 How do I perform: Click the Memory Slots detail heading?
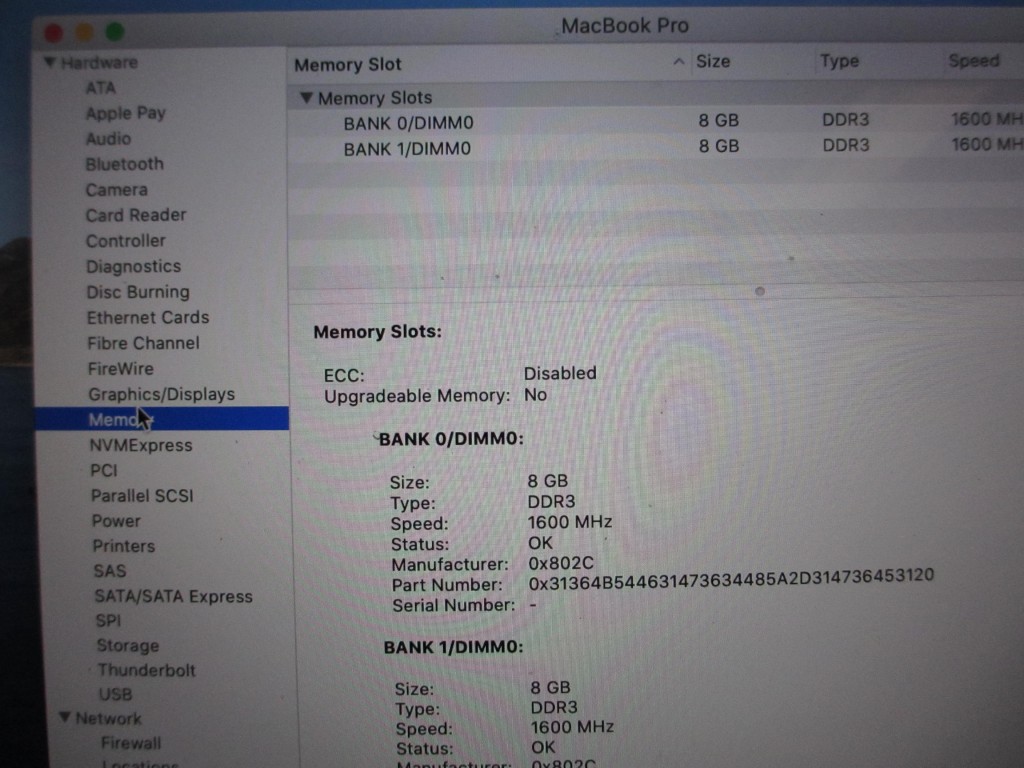pyautogui.click(x=377, y=332)
